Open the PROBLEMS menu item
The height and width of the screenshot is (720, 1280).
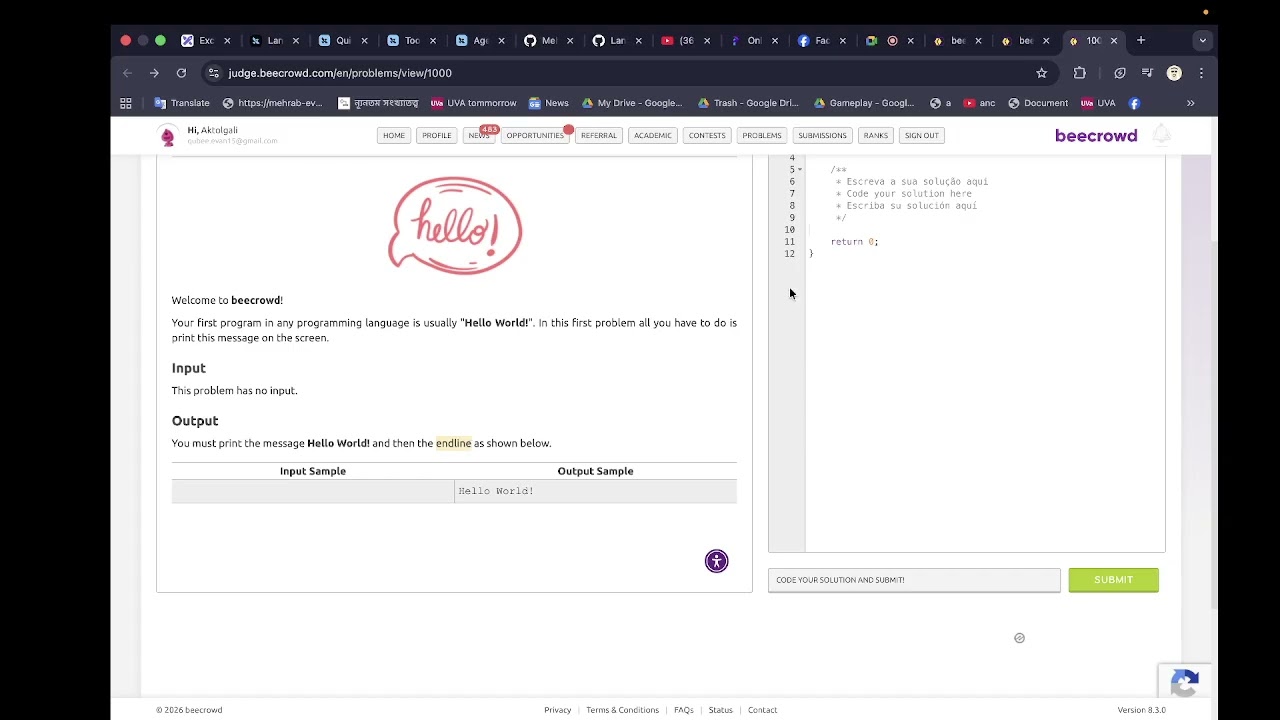762,136
